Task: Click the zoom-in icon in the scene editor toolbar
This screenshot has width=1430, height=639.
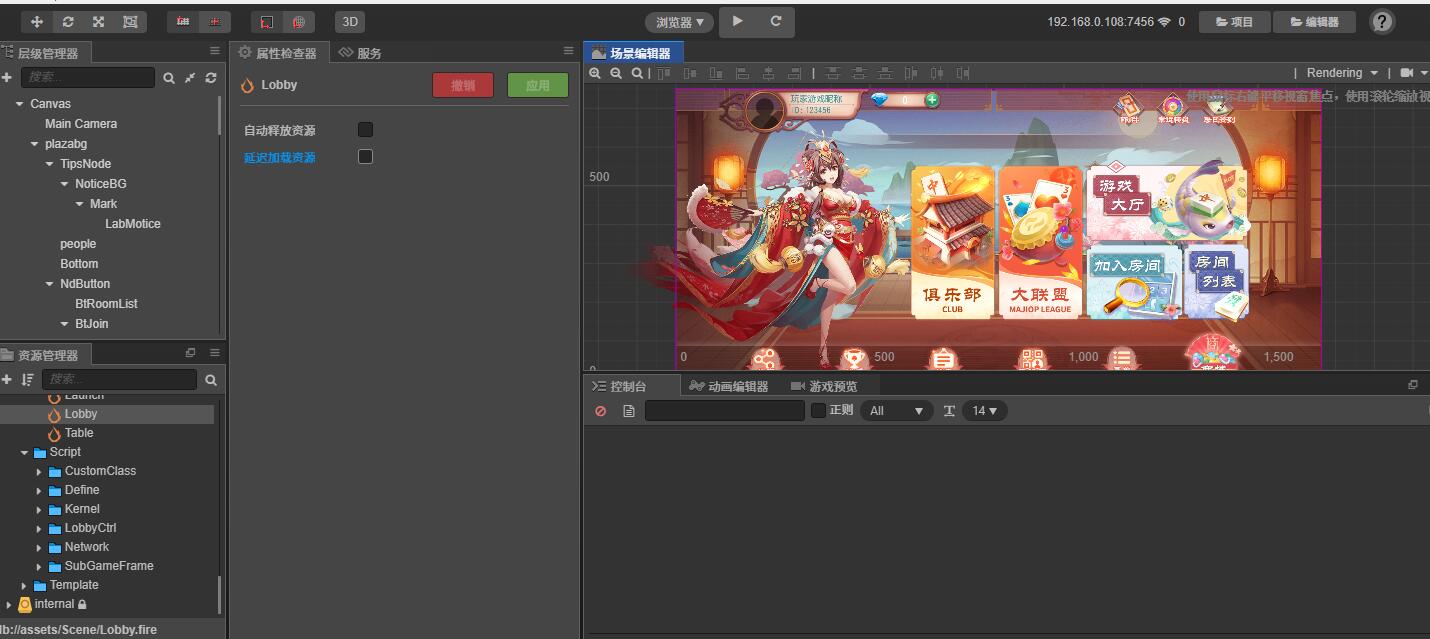Action: coord(596,72)
